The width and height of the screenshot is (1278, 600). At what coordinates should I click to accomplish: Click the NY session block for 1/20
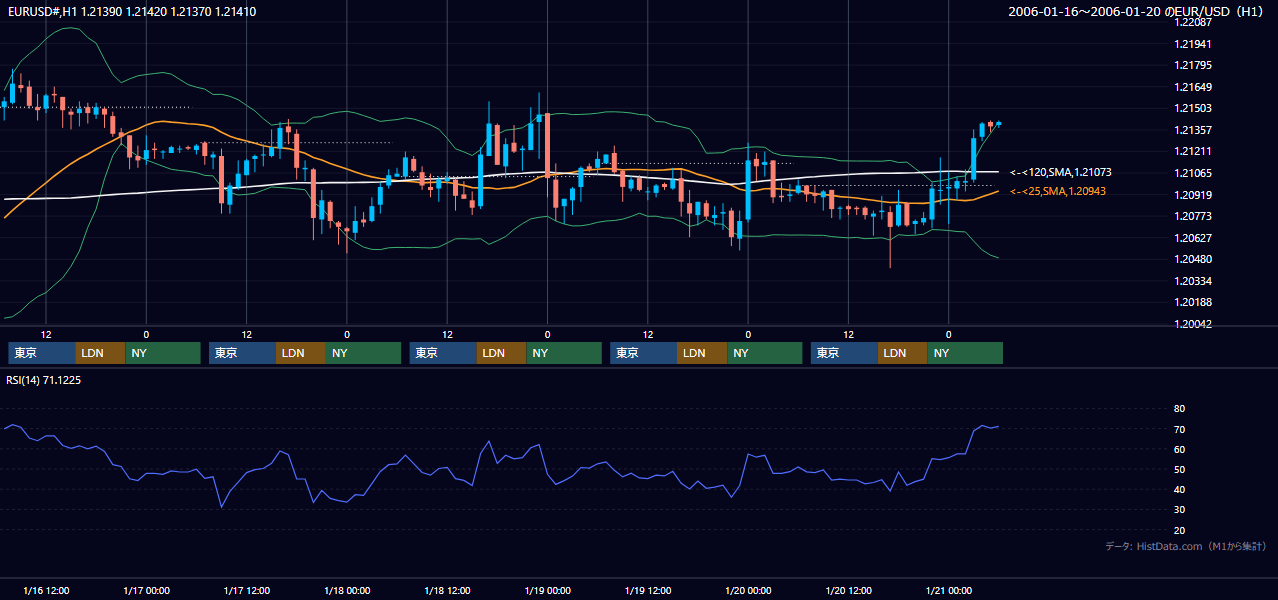[966, 353]
